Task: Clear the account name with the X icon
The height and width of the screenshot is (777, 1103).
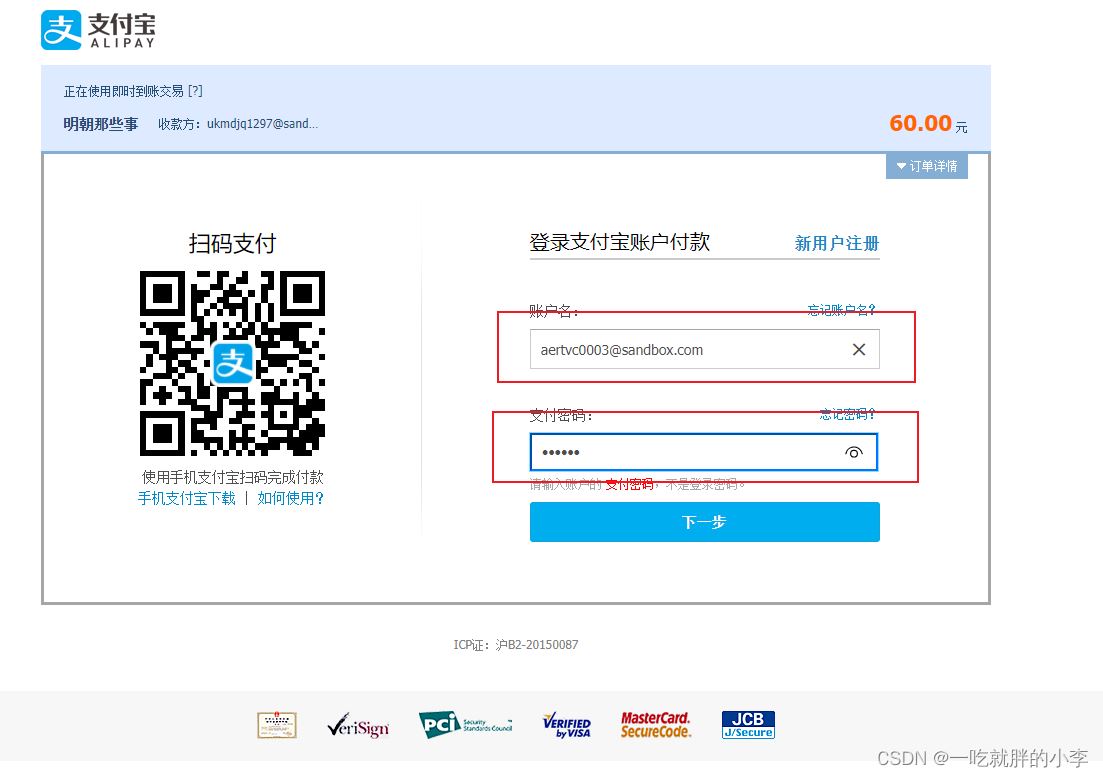Action: [859, 349]
